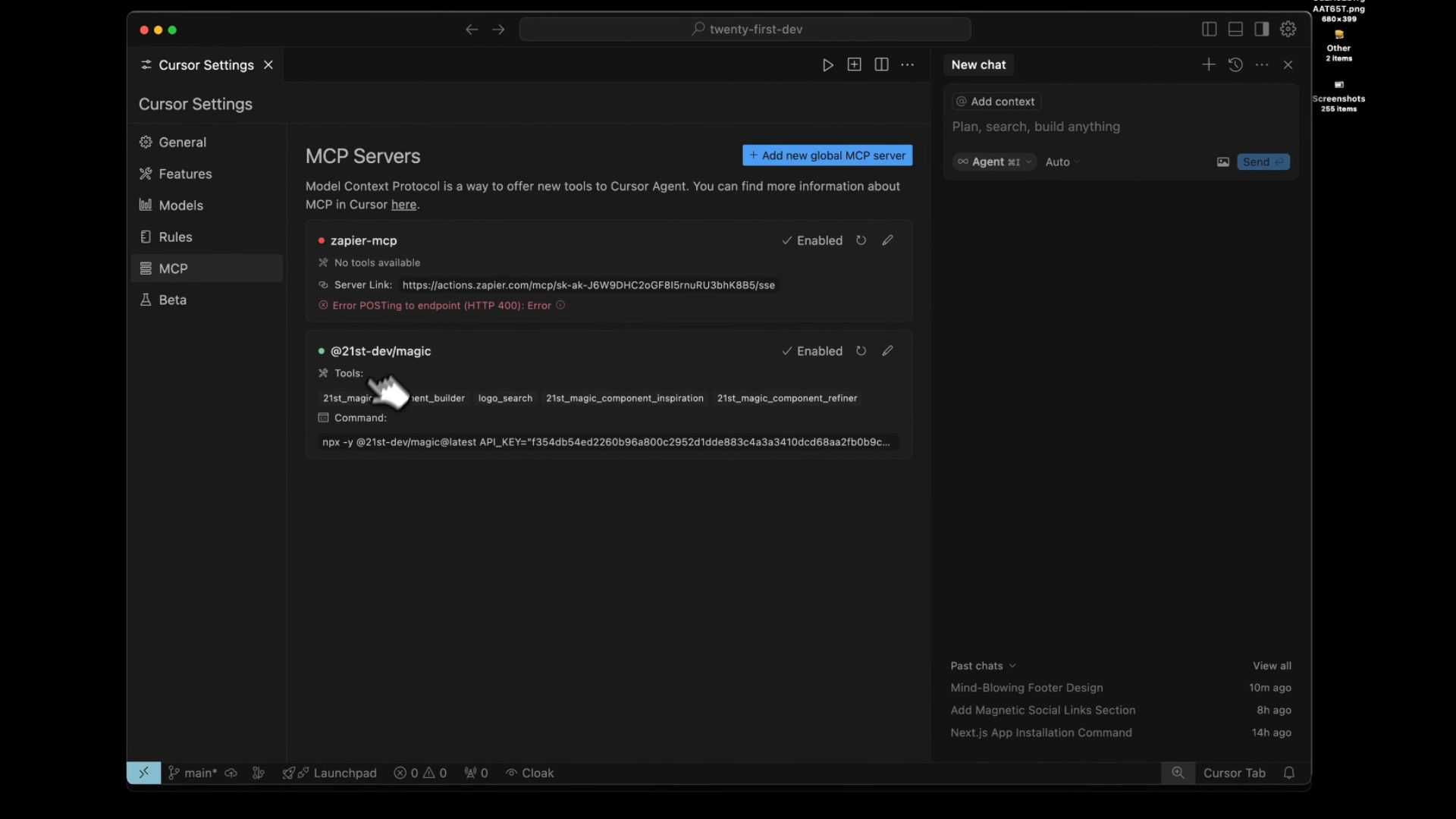Open the Features settings section
The width and height of the screenshot is (1456, 819).
pyautogui.click(x=185, y=174)
